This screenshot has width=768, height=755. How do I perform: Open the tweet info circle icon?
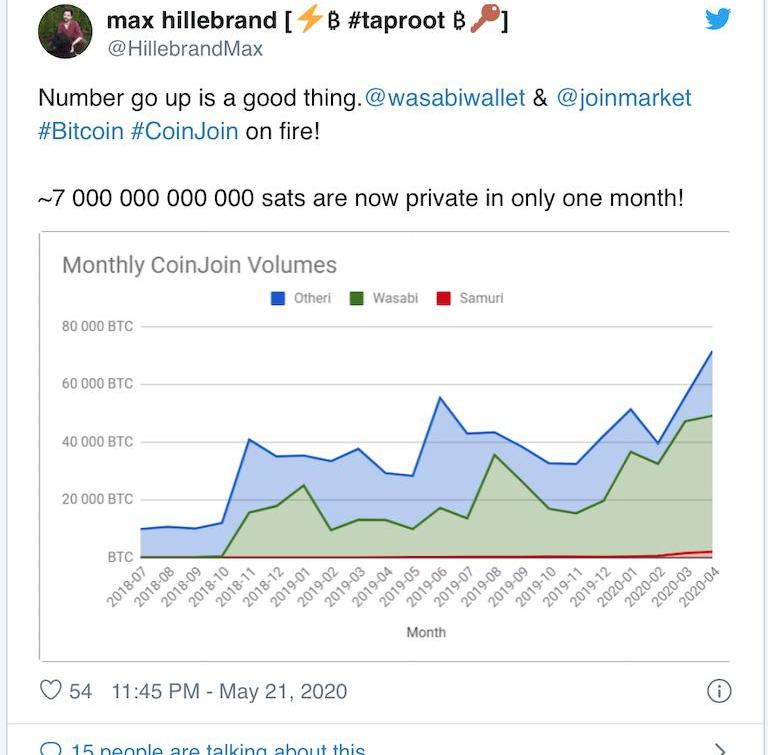click(719, 691)
